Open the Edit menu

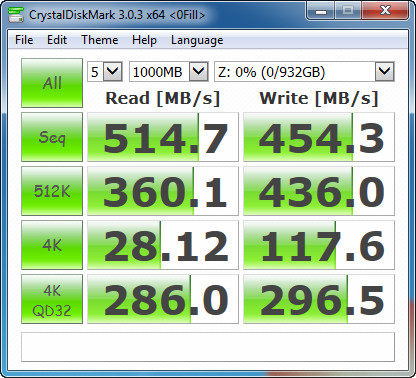(57, 40)
